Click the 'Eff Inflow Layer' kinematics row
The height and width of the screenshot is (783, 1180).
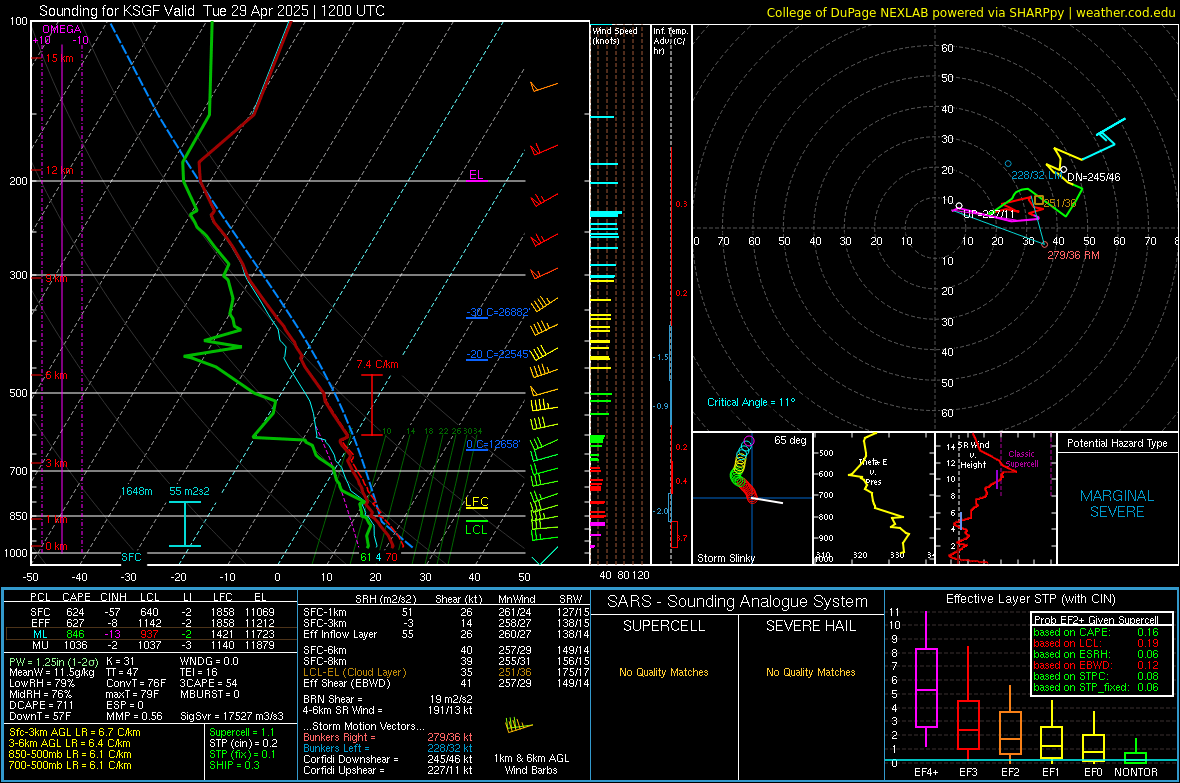pos(444,634)
